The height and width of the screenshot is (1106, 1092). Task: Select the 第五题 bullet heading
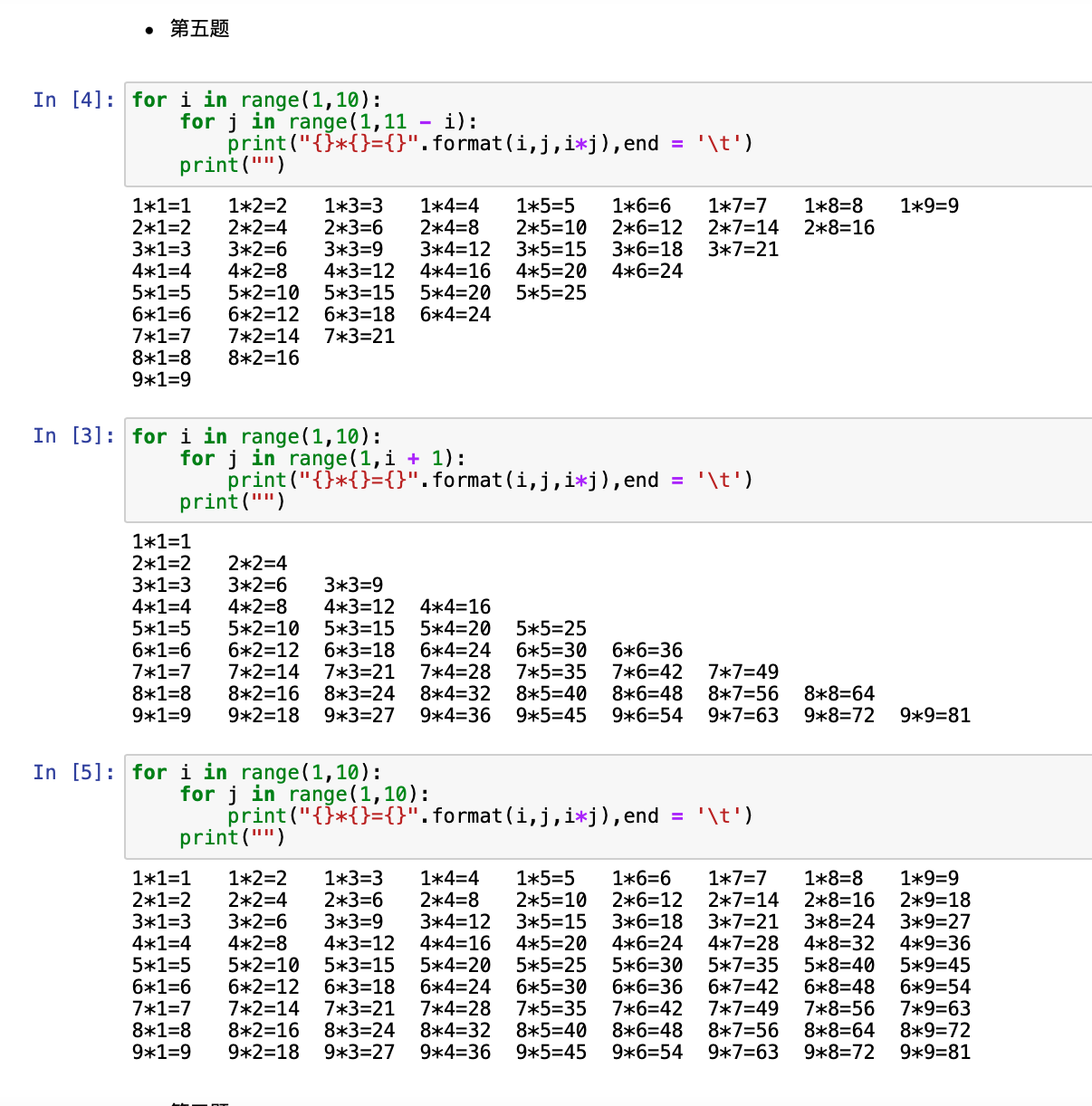coord(198,29)
